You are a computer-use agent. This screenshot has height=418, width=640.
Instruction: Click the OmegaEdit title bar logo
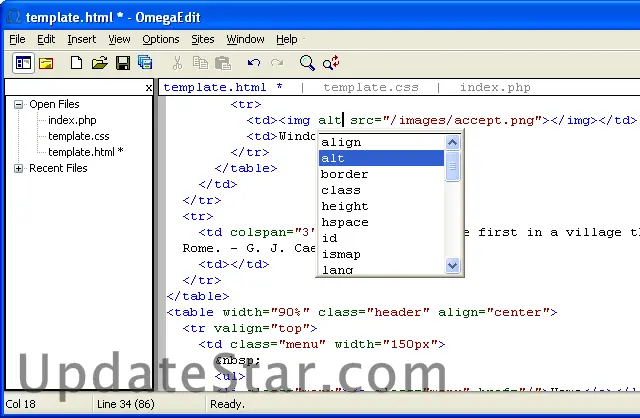(x=13, y=17)
